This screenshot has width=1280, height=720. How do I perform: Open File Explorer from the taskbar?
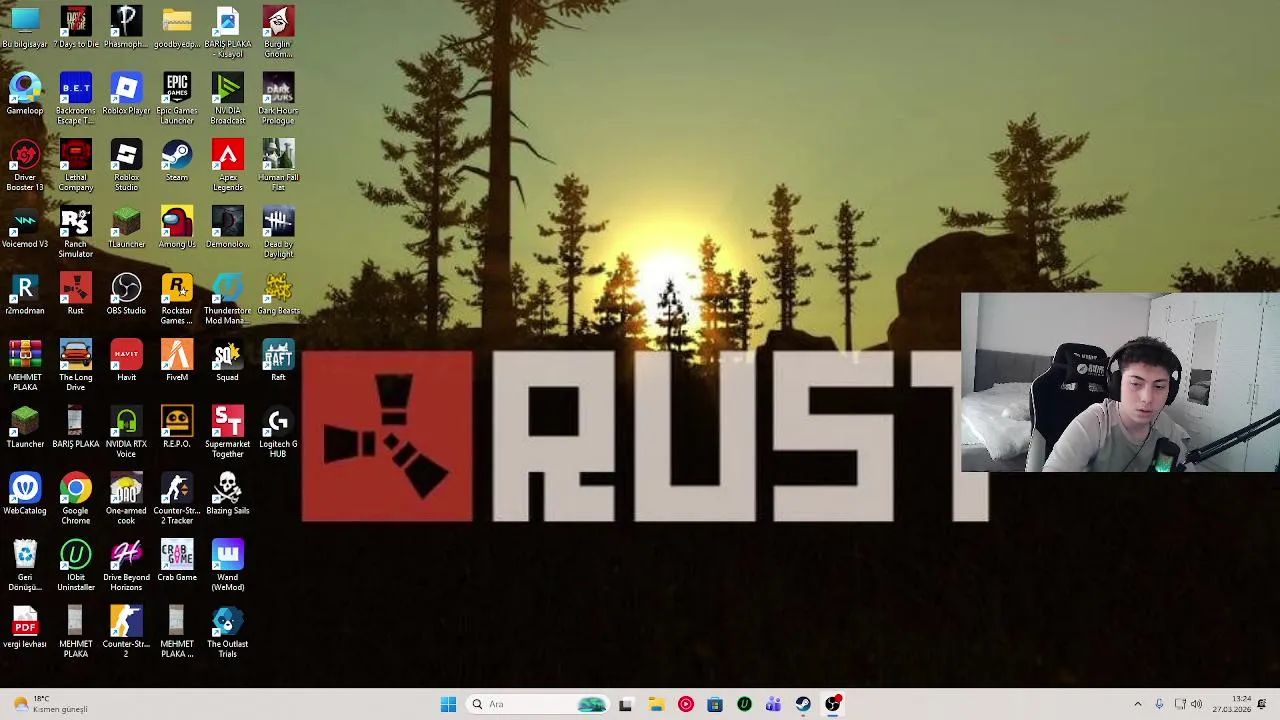point(656,704)
